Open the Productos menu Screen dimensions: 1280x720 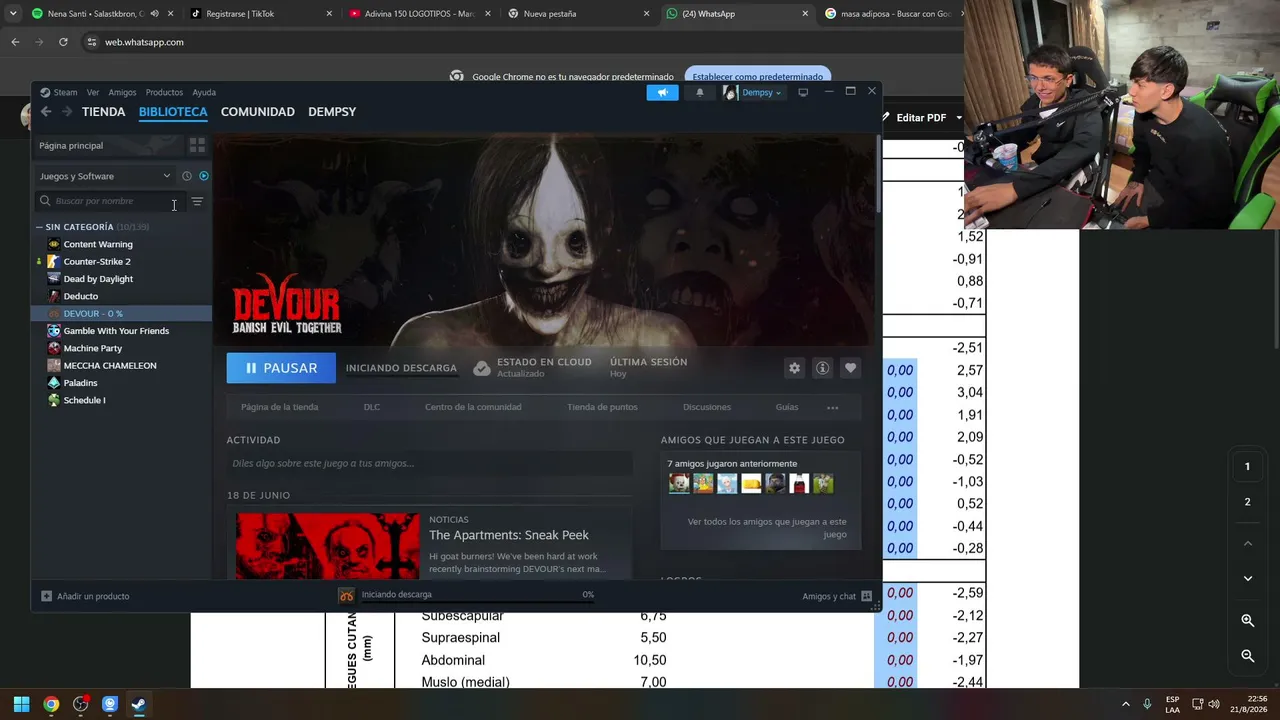point(164,92)
